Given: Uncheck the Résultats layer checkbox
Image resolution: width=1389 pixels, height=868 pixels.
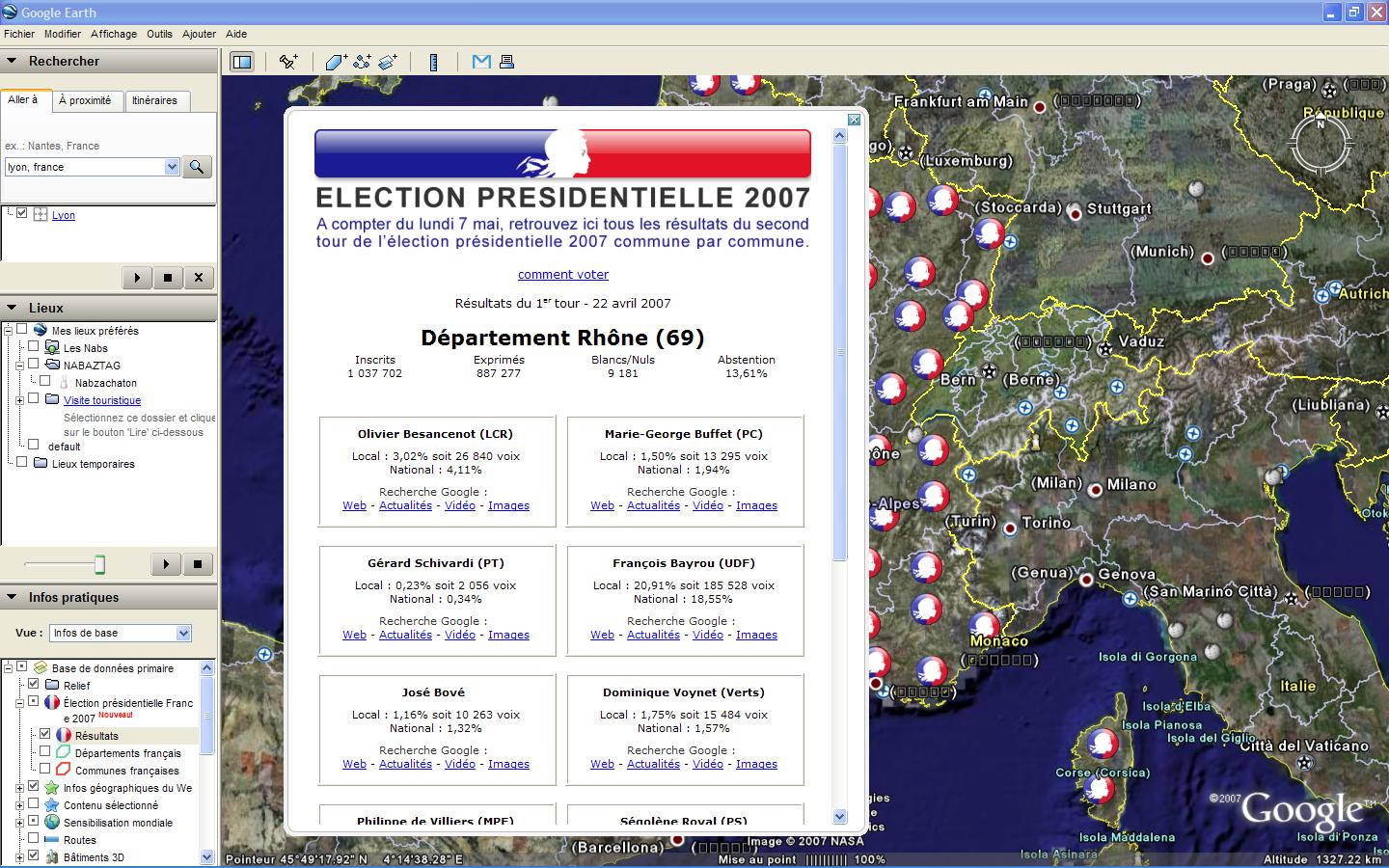Looking at the screenshot, I should coord(44,735).
